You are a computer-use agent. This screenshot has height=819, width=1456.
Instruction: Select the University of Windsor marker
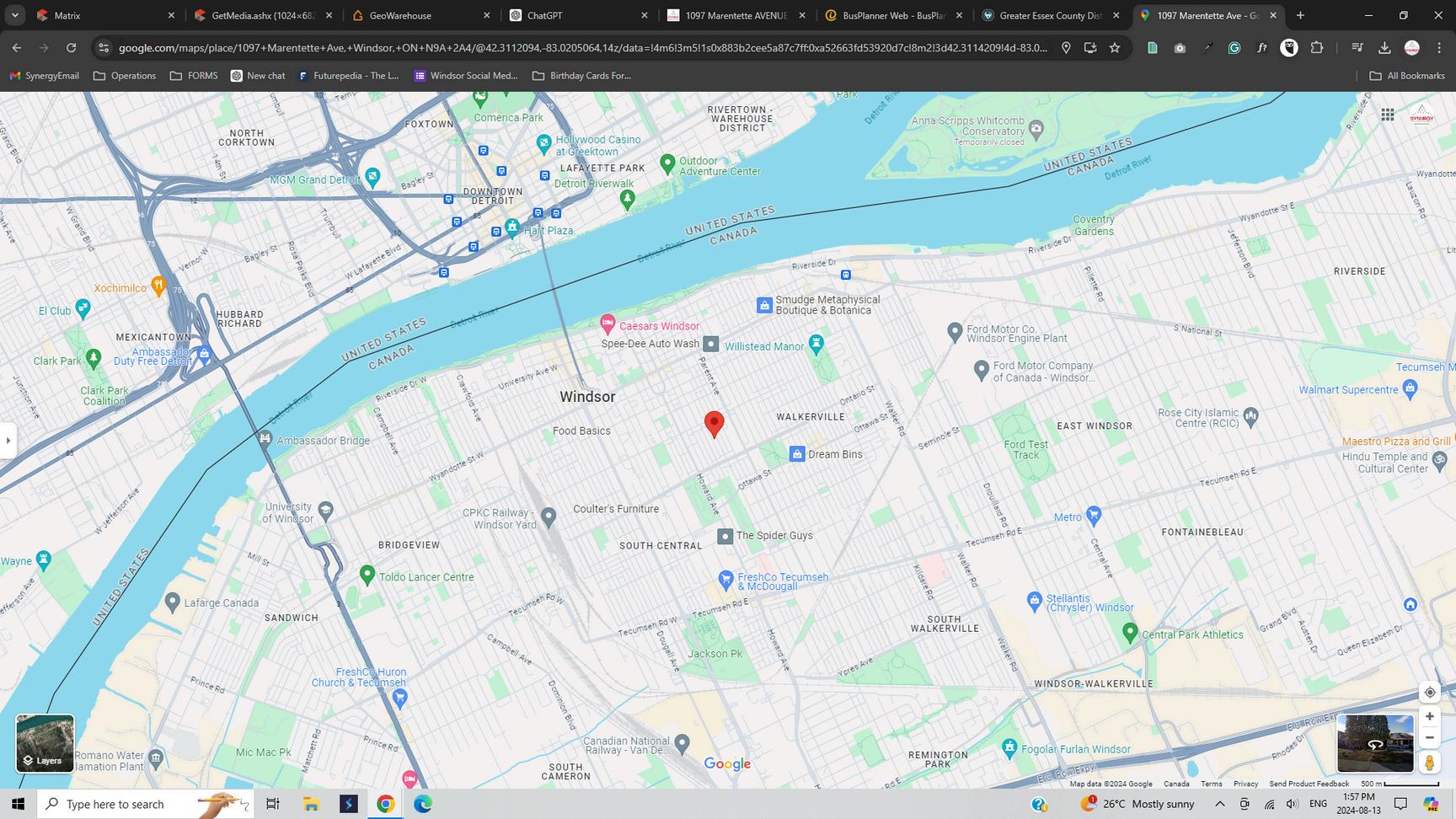click(326, 510)
